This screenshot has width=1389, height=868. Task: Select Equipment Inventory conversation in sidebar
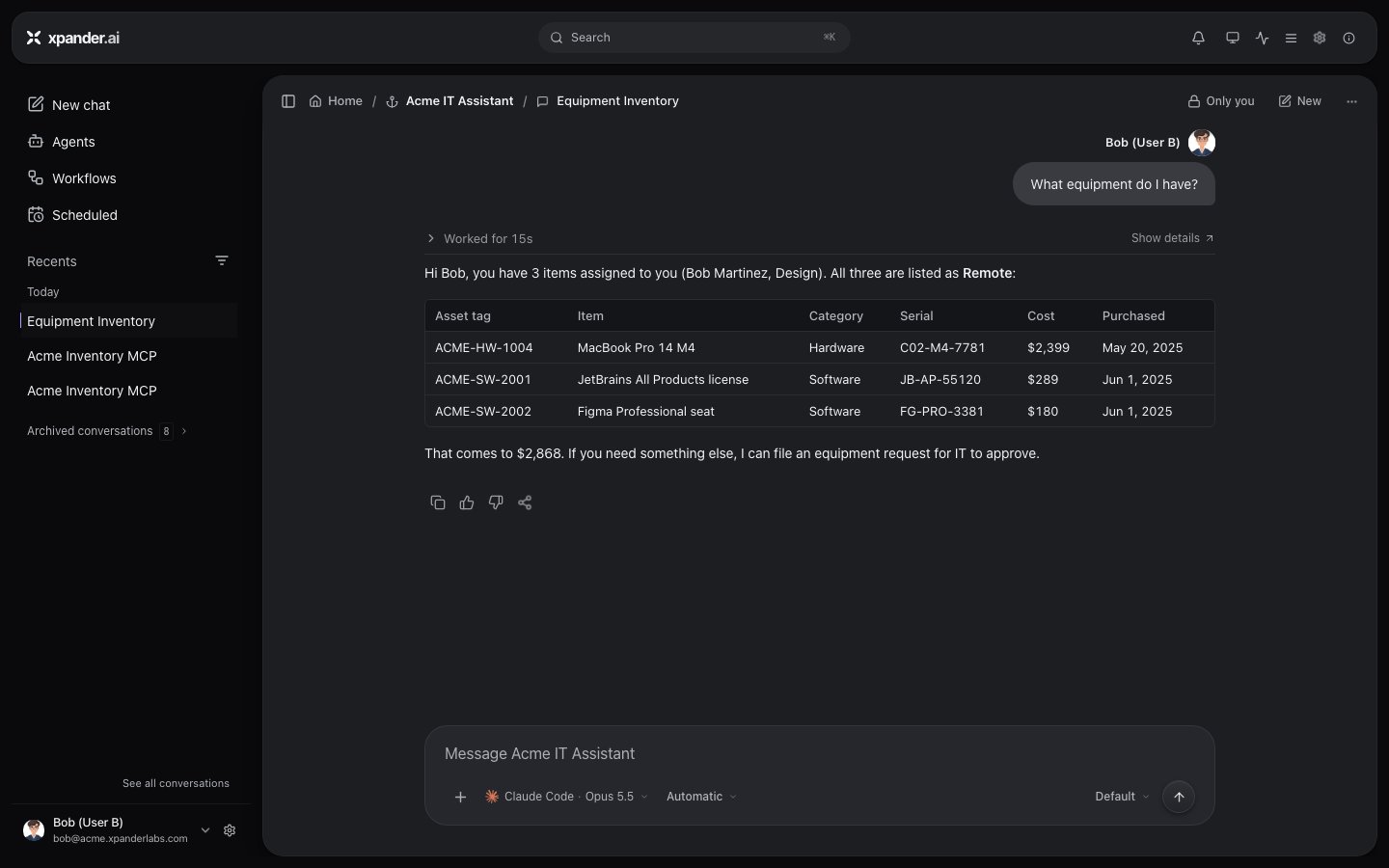pyautogui.click(x=129, y=321)
